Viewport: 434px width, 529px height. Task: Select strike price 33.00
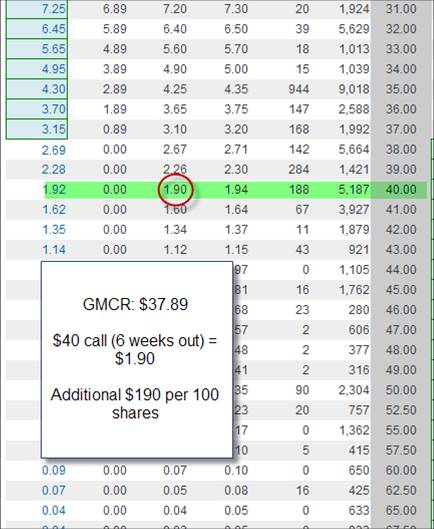pyautogui.click(x=401, y=49)
